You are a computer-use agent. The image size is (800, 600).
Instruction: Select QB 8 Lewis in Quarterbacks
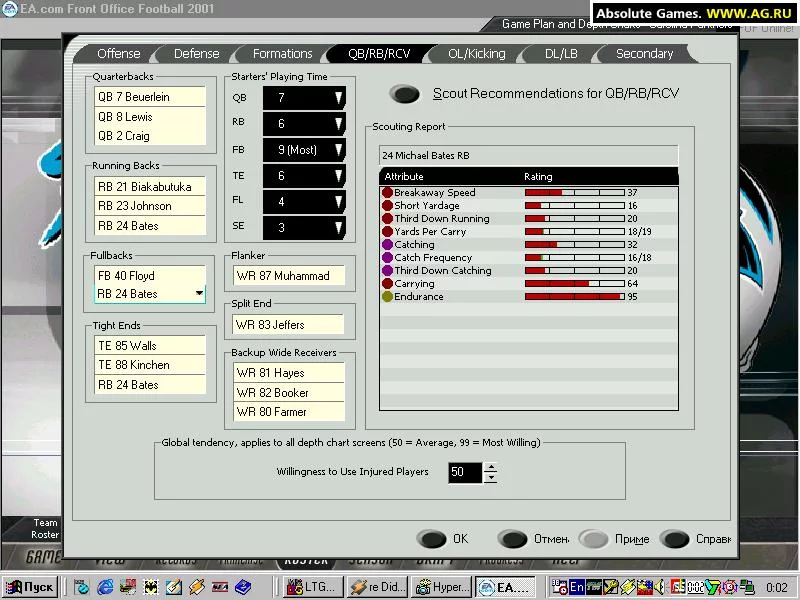pos(150,117)
